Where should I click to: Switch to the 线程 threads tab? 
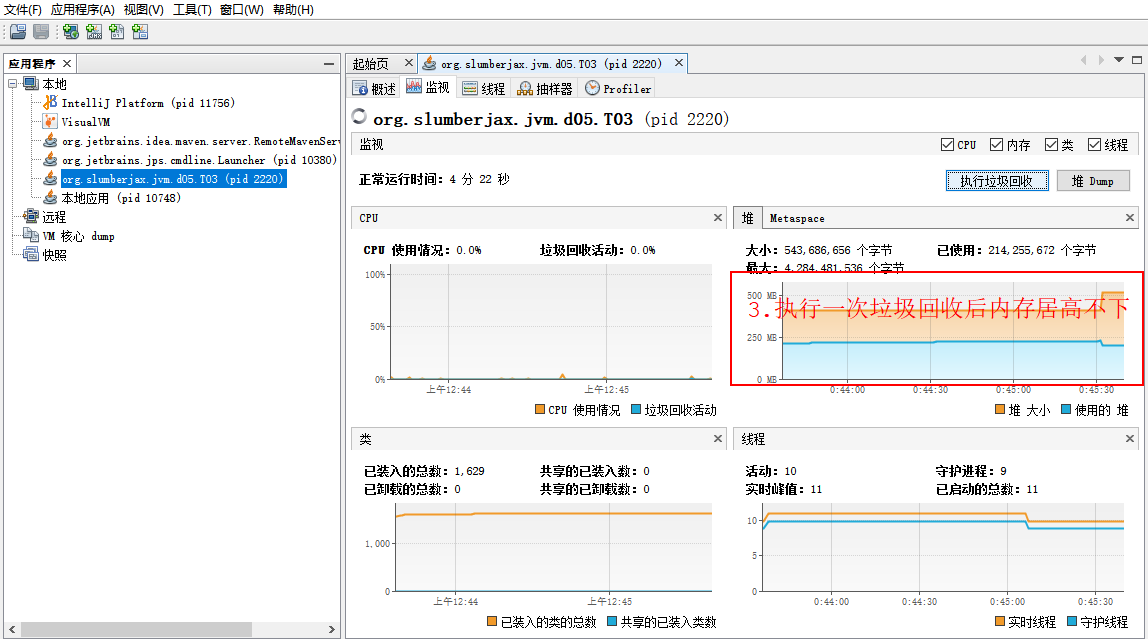click(x=484, y=89)
